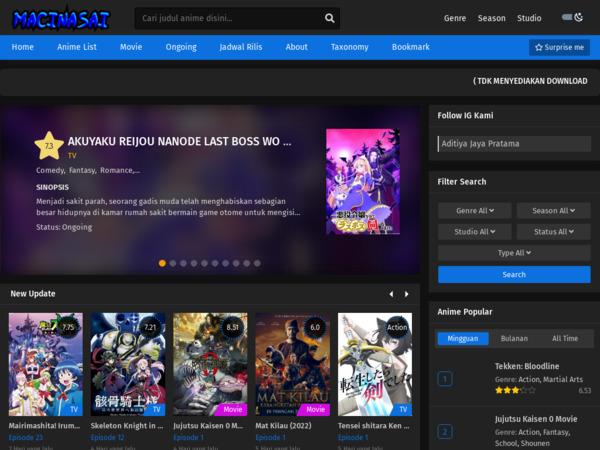
Task: Expand Type All dropdown
Action: [x=514, y=253]
